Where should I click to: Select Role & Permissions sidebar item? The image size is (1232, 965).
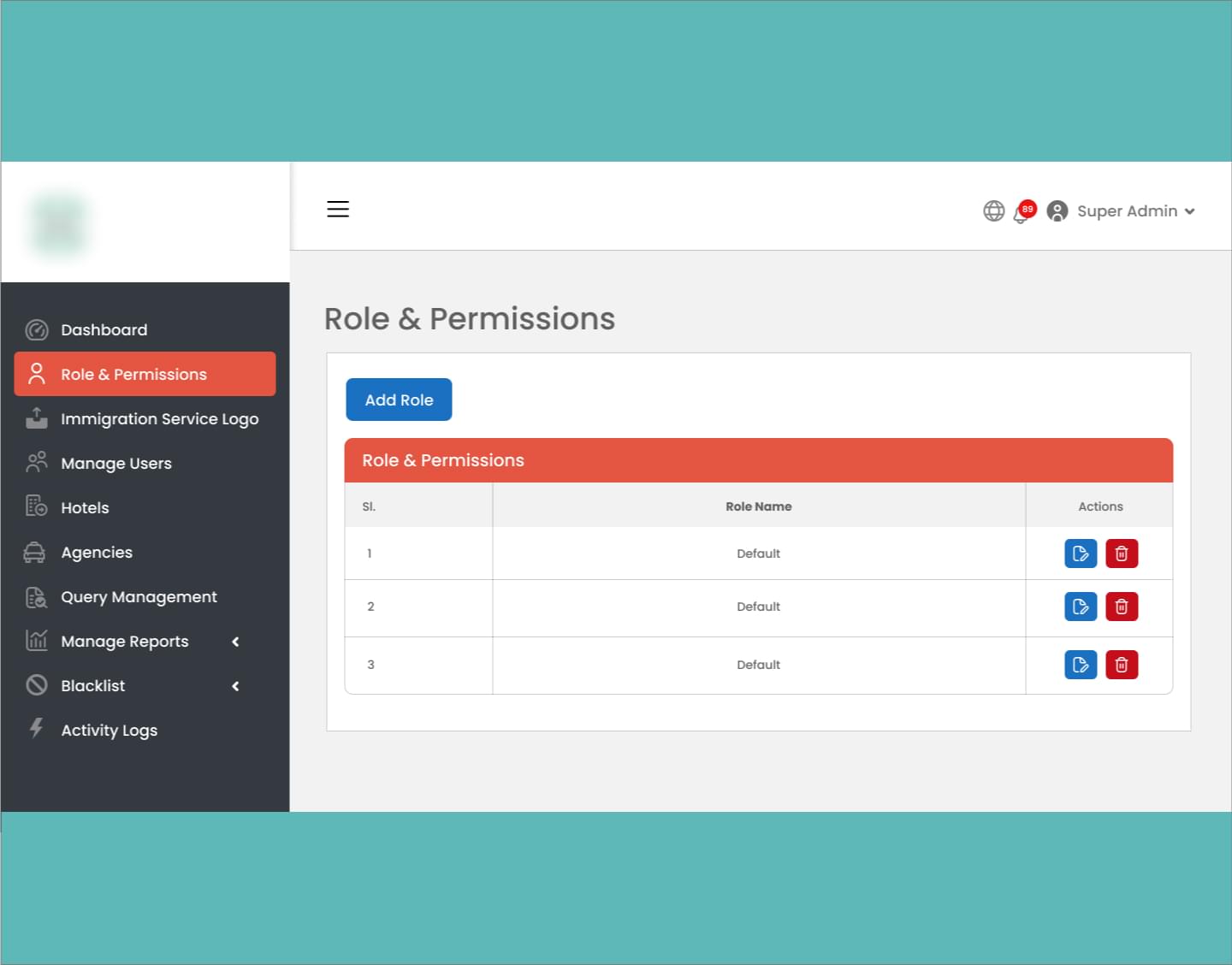point(145,374)
